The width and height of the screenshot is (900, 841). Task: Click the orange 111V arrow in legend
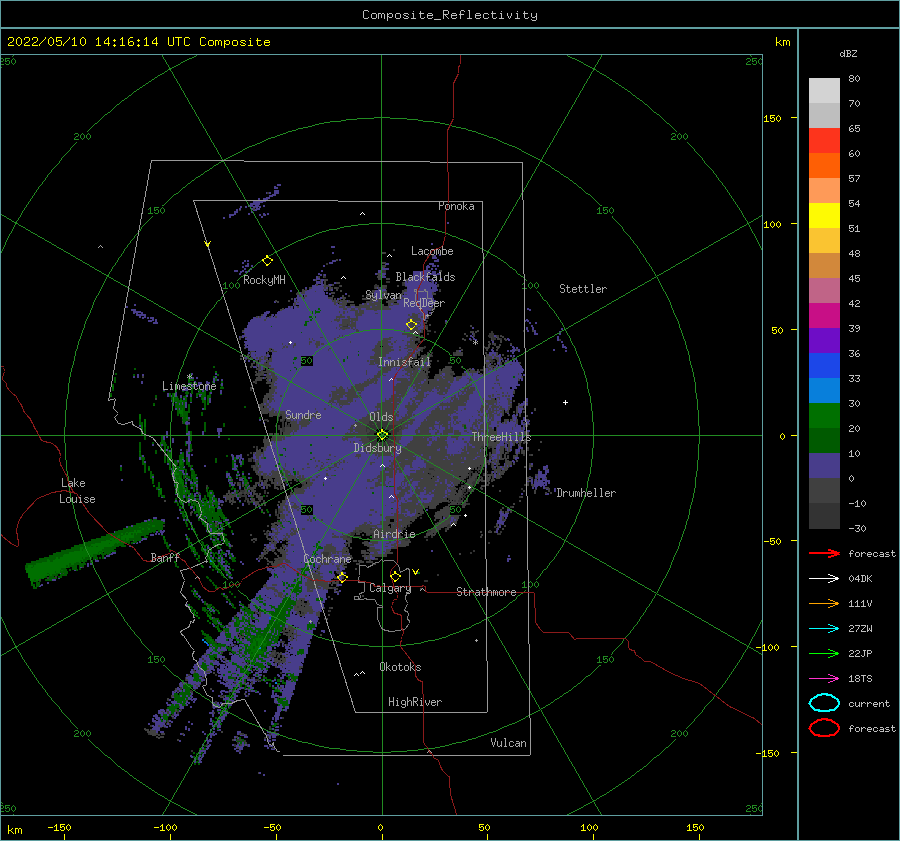point(824,603)
